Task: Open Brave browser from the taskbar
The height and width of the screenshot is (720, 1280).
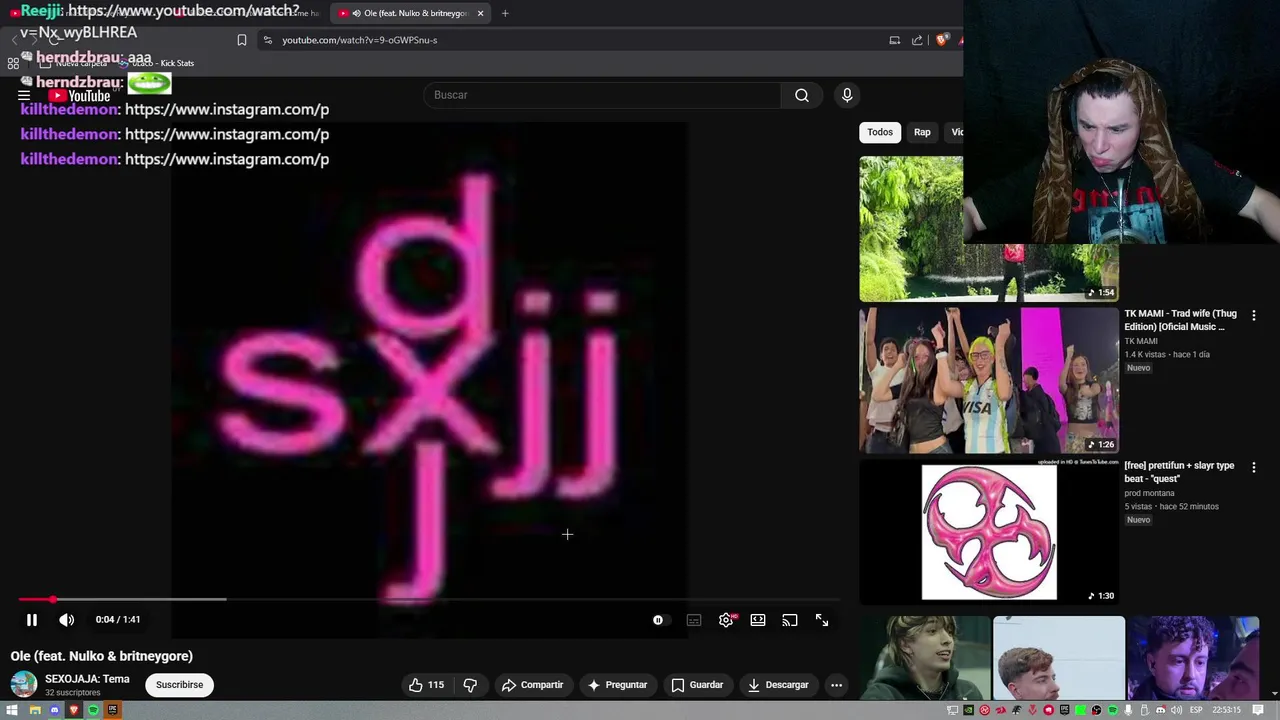Action: pos(74,710)
